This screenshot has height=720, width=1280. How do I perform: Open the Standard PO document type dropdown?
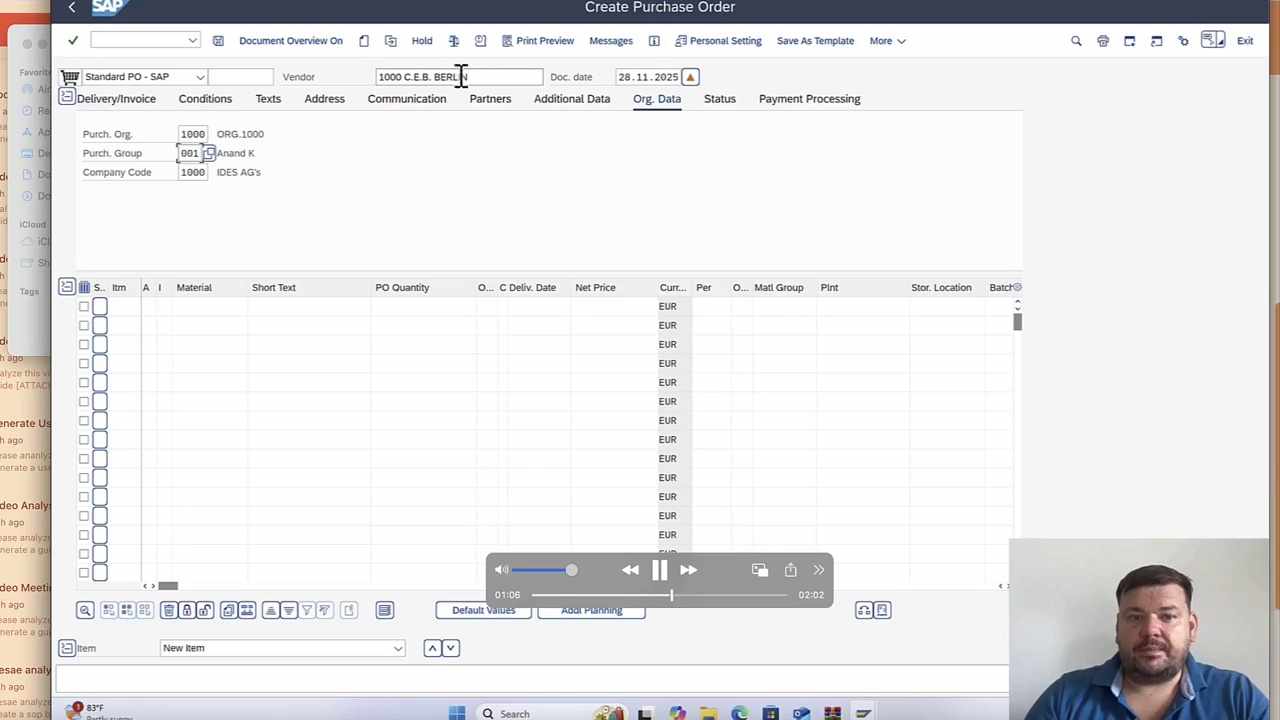pyautogui.click(x=198, y=76)
